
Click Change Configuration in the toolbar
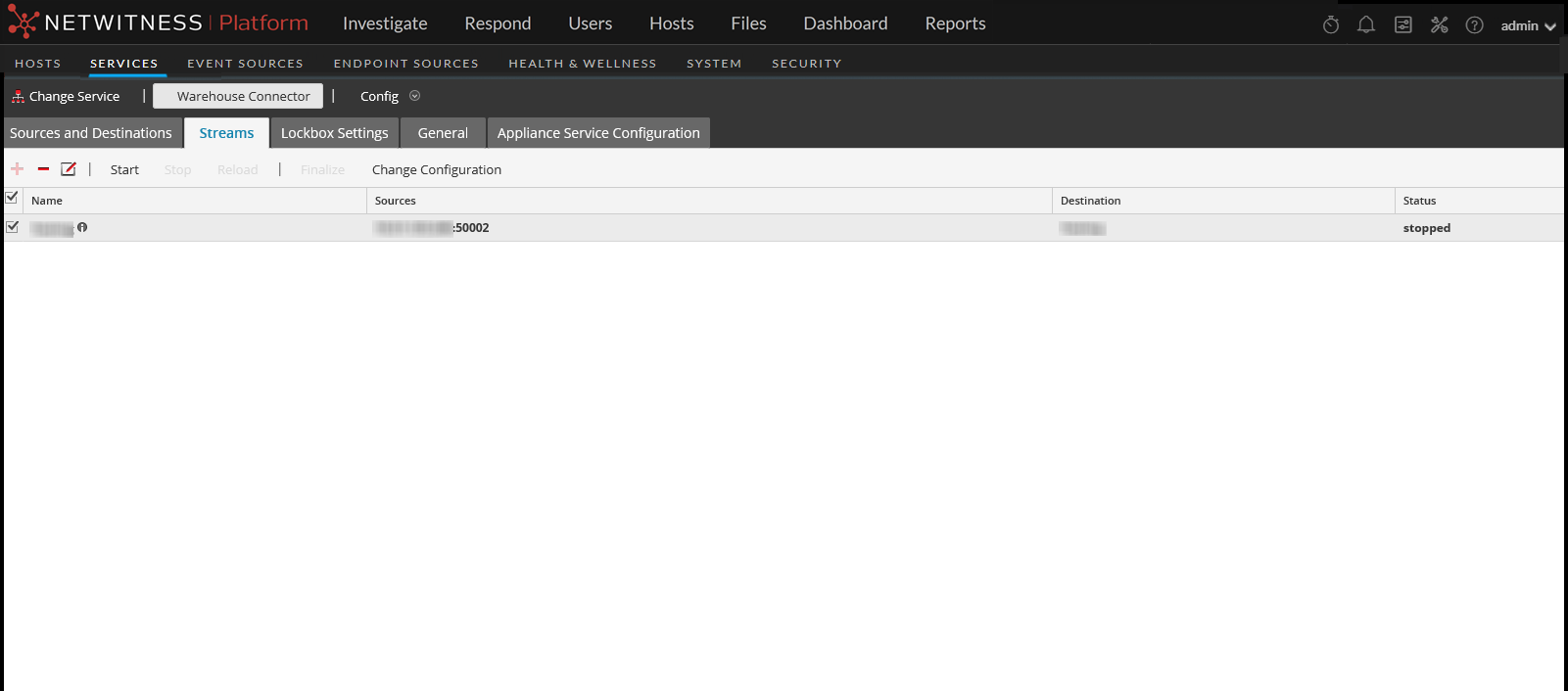(436, 170)
